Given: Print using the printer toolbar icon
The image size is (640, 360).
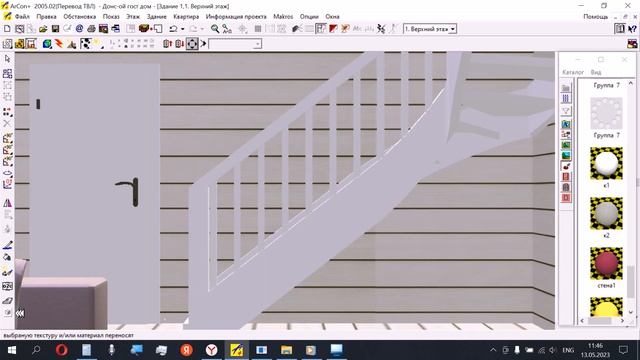Looking at the screenshot, I should pyautogui.click(x=91, y=29).
